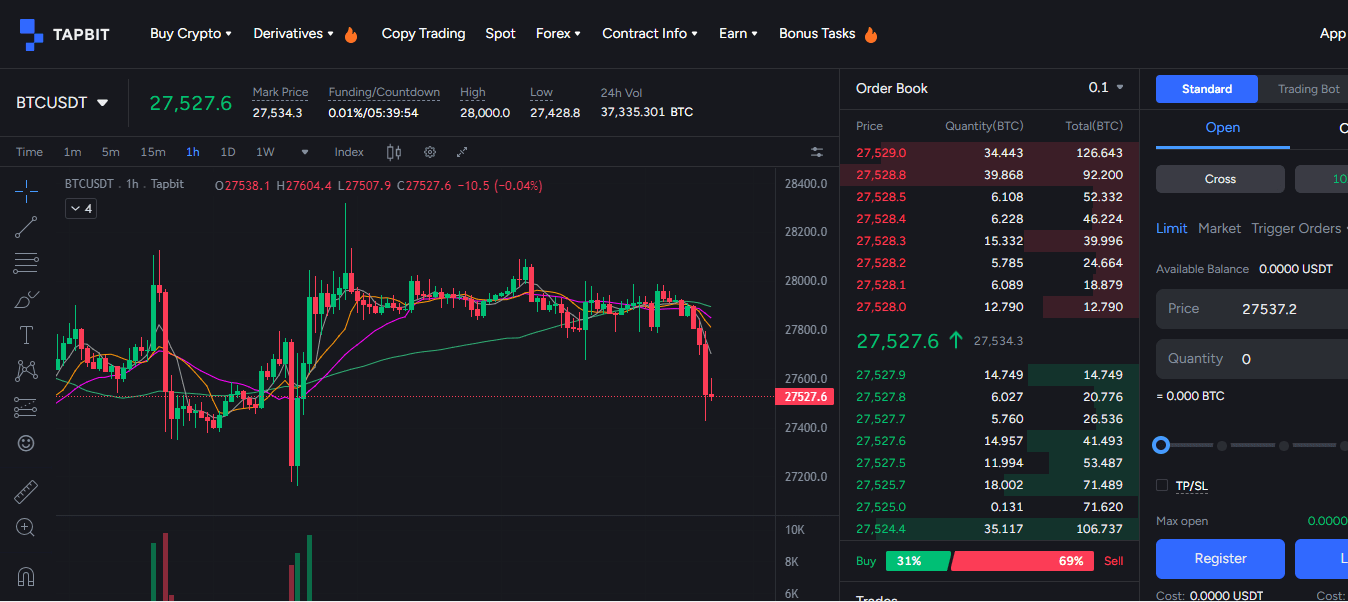Viewport: 1348px width, 602px height.
Task: Select the brush drawing tool
Action: (x=27, y=299)
